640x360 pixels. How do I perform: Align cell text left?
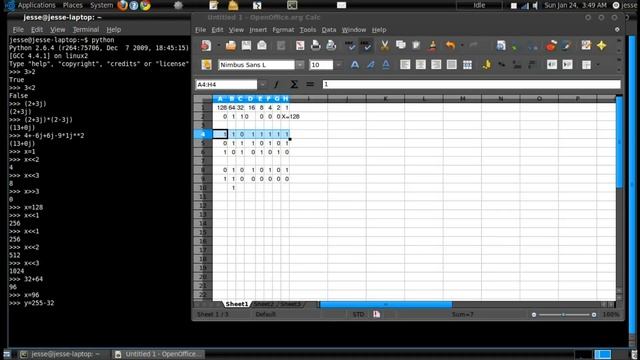pyautogui.click(x=405, y=64)
